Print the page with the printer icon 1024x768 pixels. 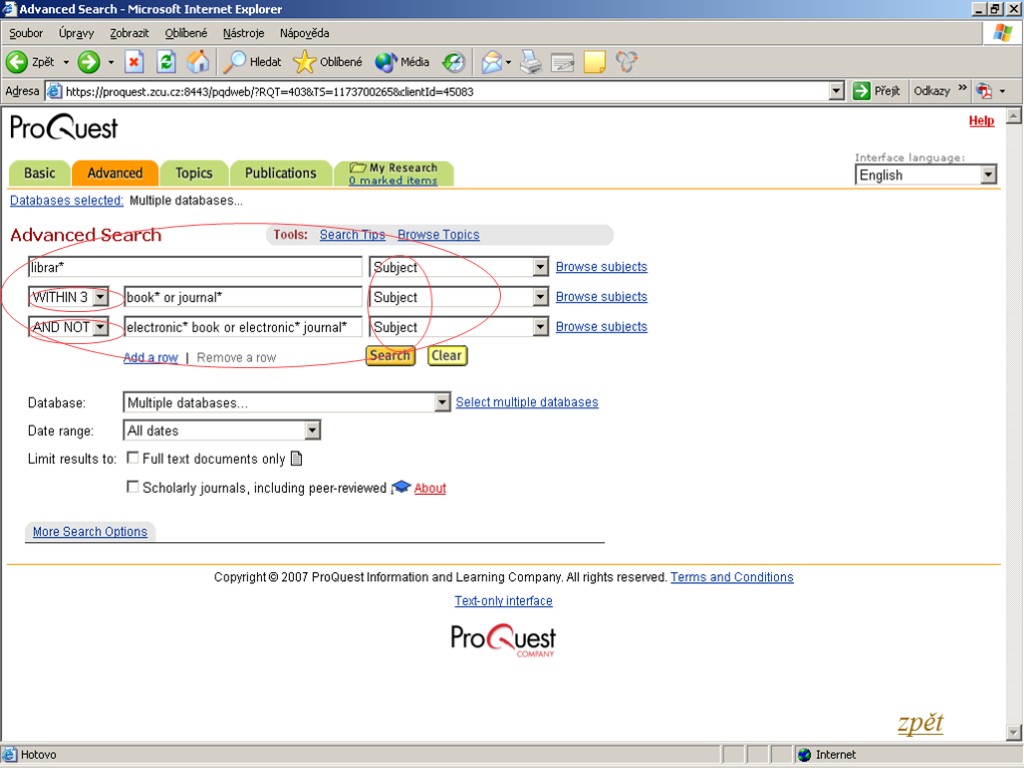(531, 62)
